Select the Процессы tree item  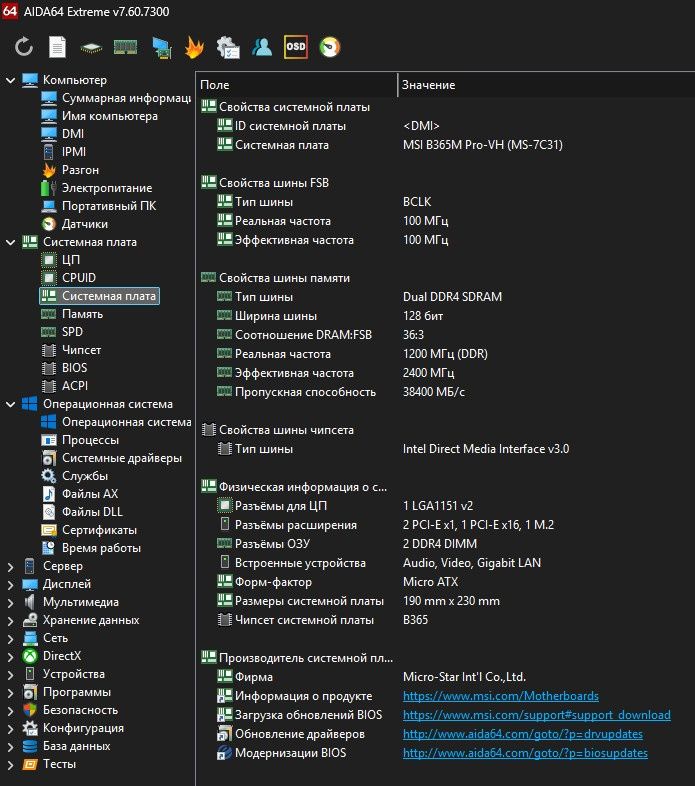[x=80, y=440]
